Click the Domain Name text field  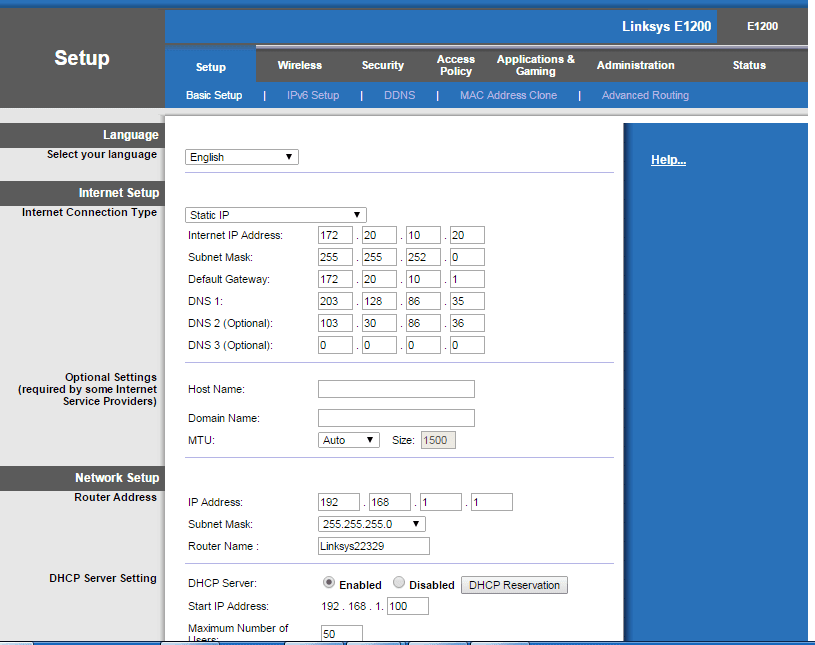click(396, 418)
